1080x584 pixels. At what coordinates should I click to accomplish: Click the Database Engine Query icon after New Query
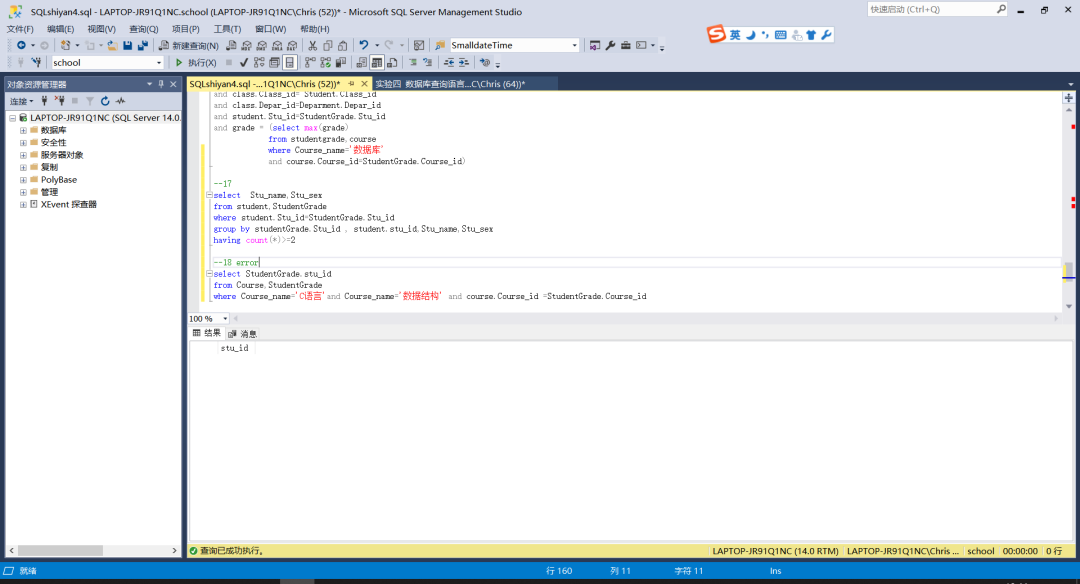pos(231,45)
